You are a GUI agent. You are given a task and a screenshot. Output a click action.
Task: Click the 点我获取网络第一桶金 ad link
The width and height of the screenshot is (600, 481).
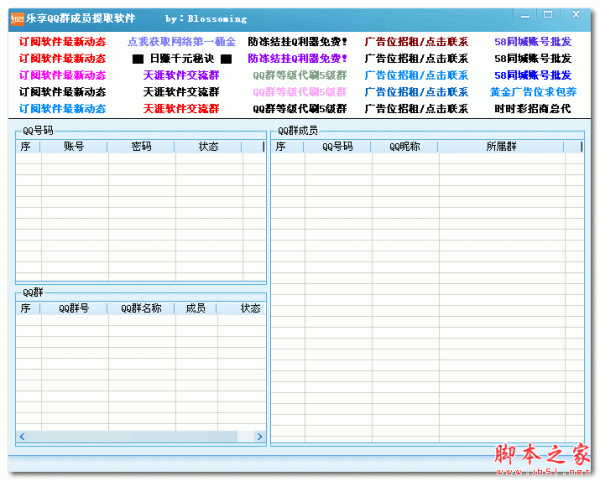point(181,42)
